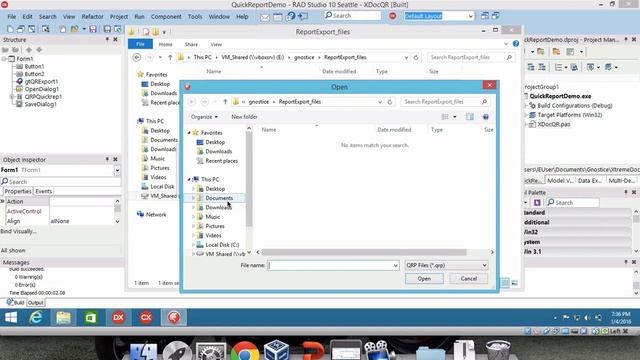The height and width of the screenshot is (360, 640).
Task: Click the CX icon in taskbar
Action: 146,317
